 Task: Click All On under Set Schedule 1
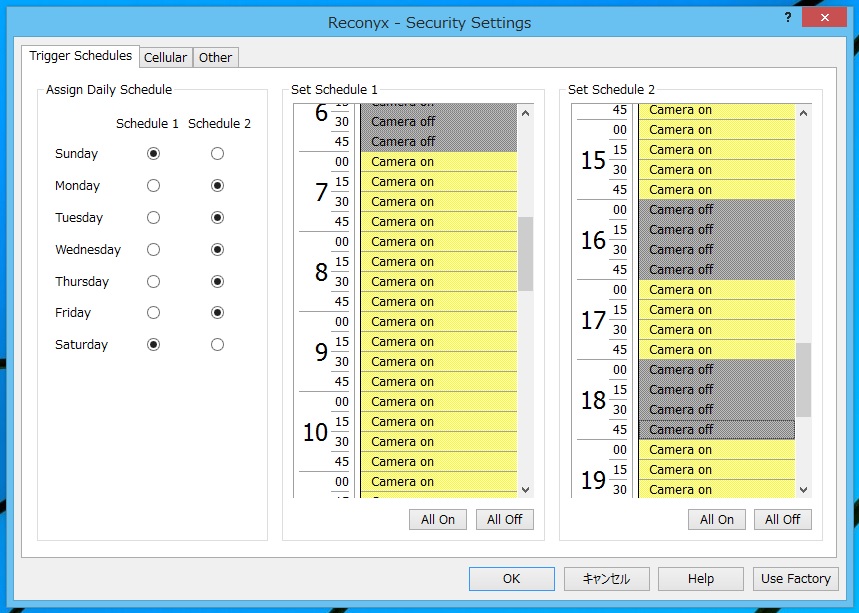438,519
